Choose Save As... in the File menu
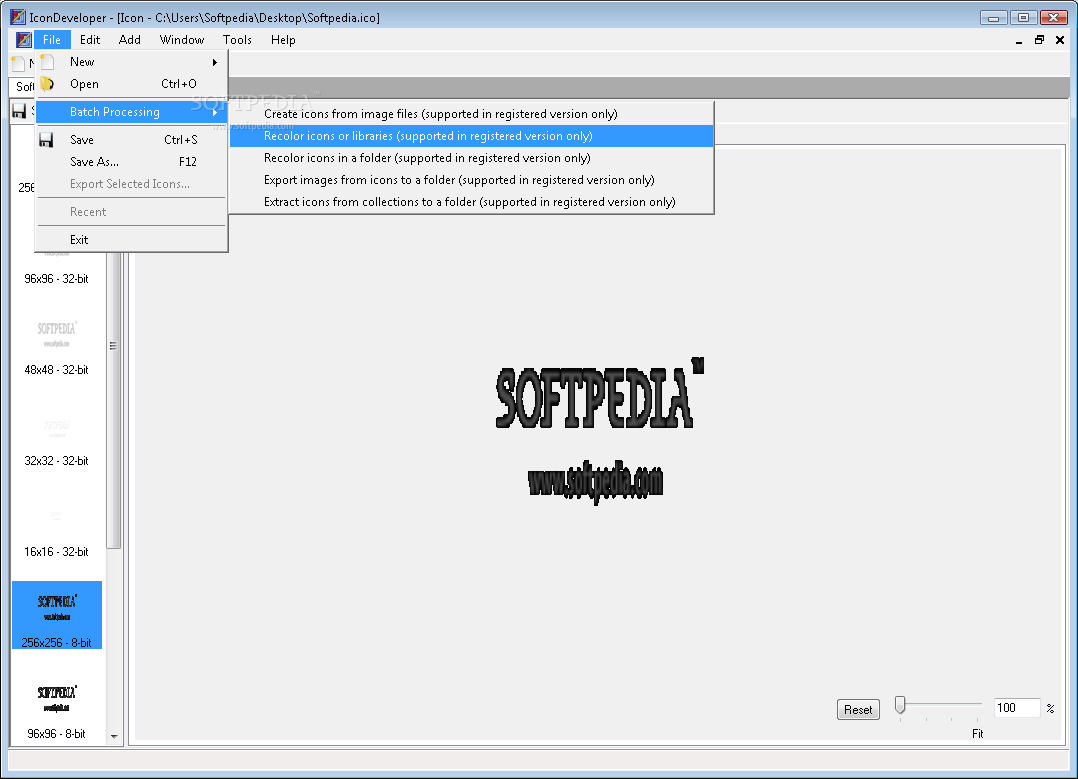 pos(131,162)
